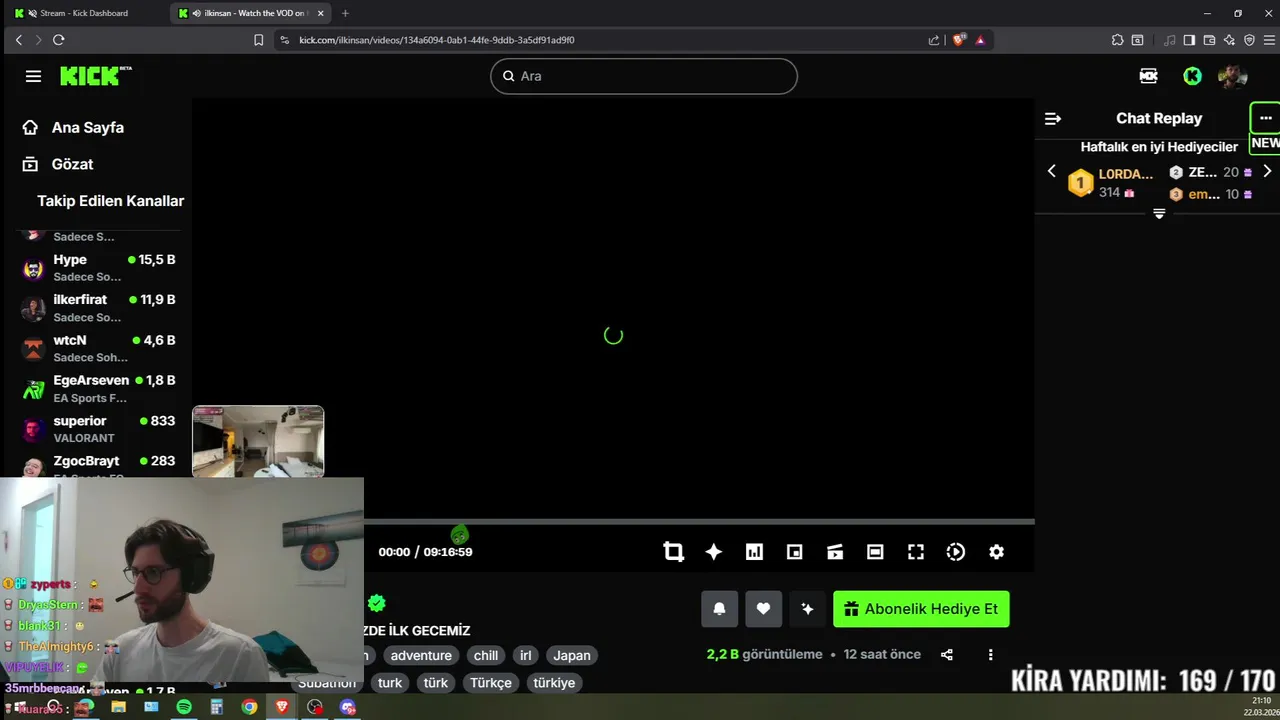Open the hamburger sidebar menu
This screenshot has width=1280, height=720.
33,76
